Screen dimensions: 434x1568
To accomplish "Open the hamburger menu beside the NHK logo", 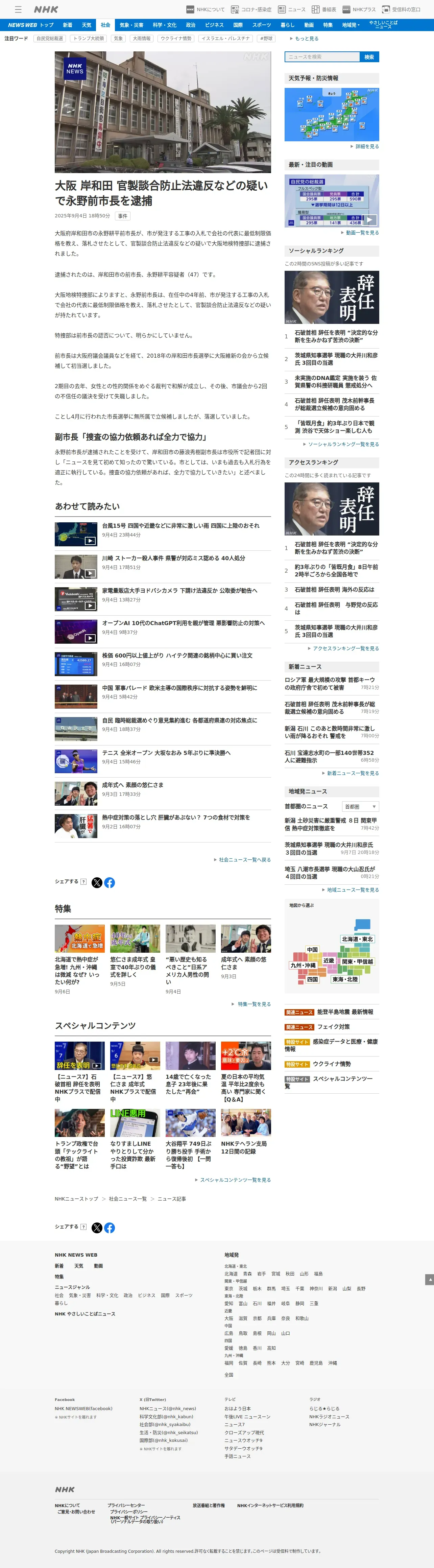I will 18,9.
